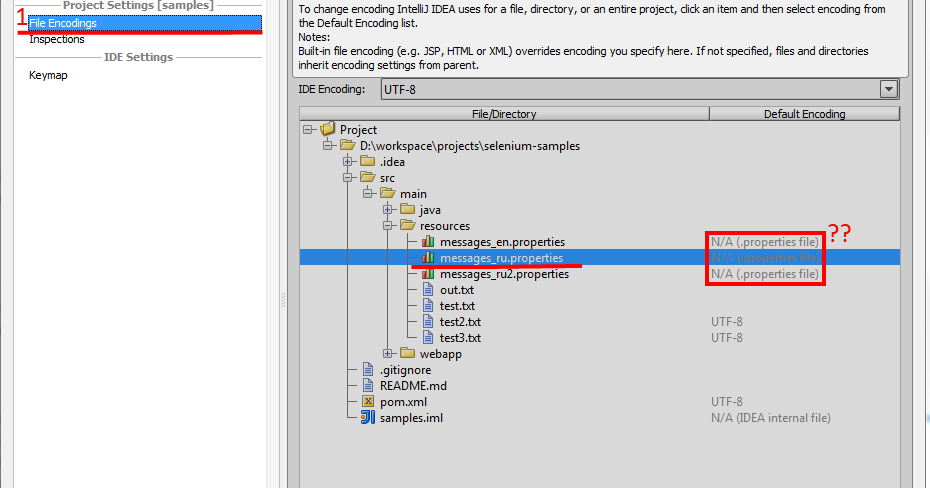Click the Default Encoding column header
930x488 pixels.
tap(804, 114)
